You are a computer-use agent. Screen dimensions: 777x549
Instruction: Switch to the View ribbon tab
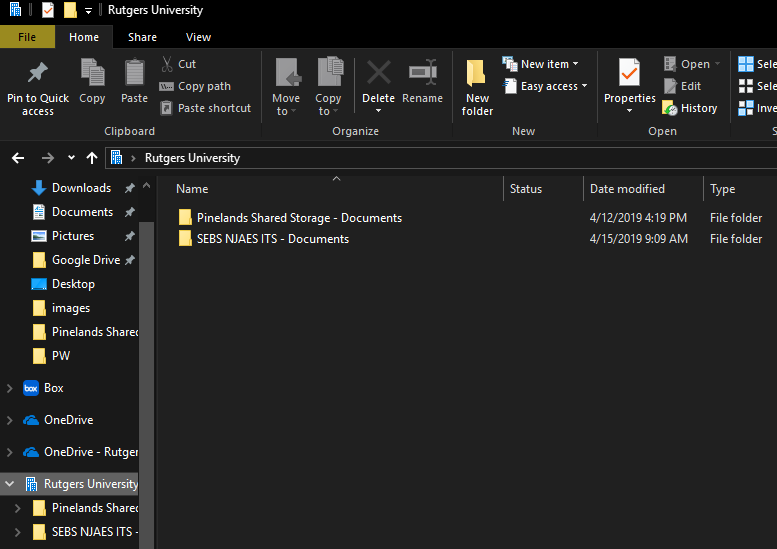[x=198, y=37]
